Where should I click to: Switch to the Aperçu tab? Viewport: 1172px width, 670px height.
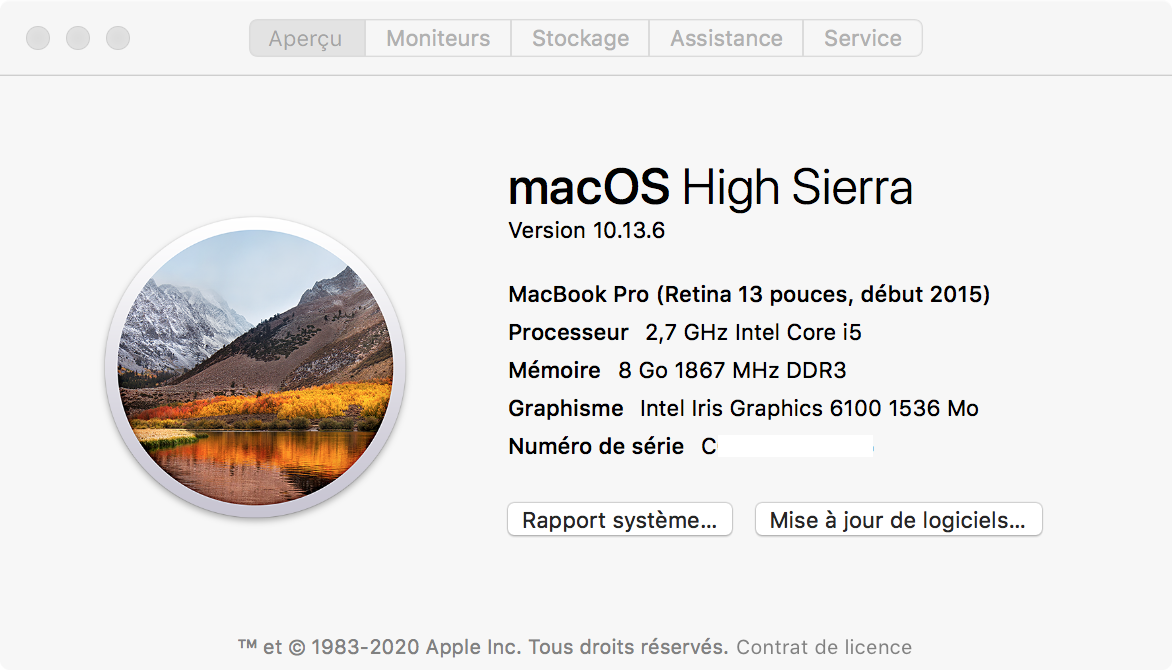306,39
